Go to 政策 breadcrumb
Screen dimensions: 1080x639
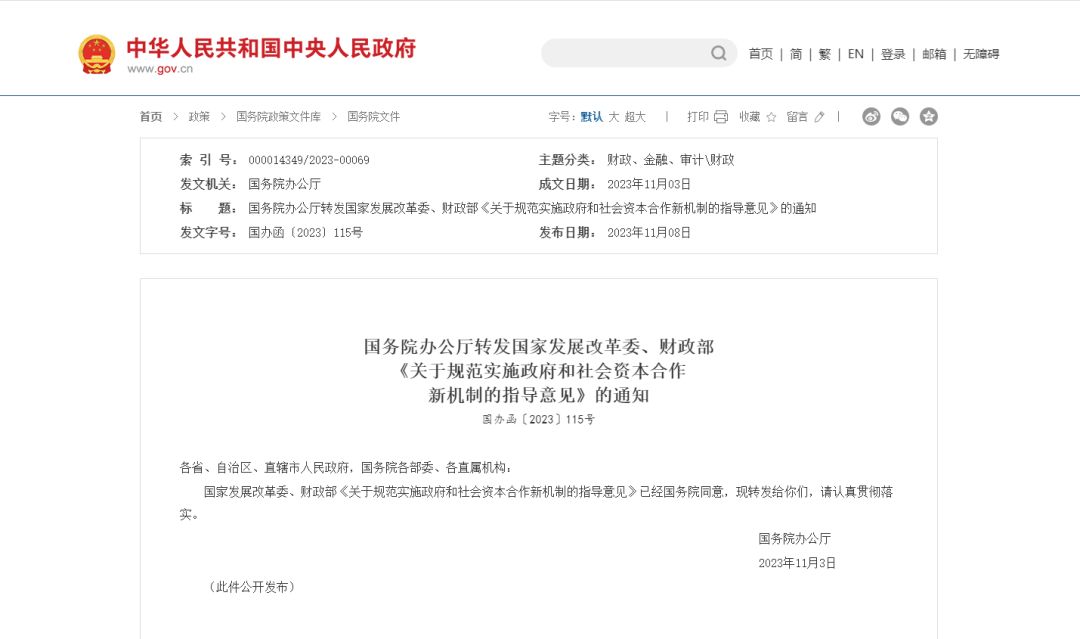(199, 116)
